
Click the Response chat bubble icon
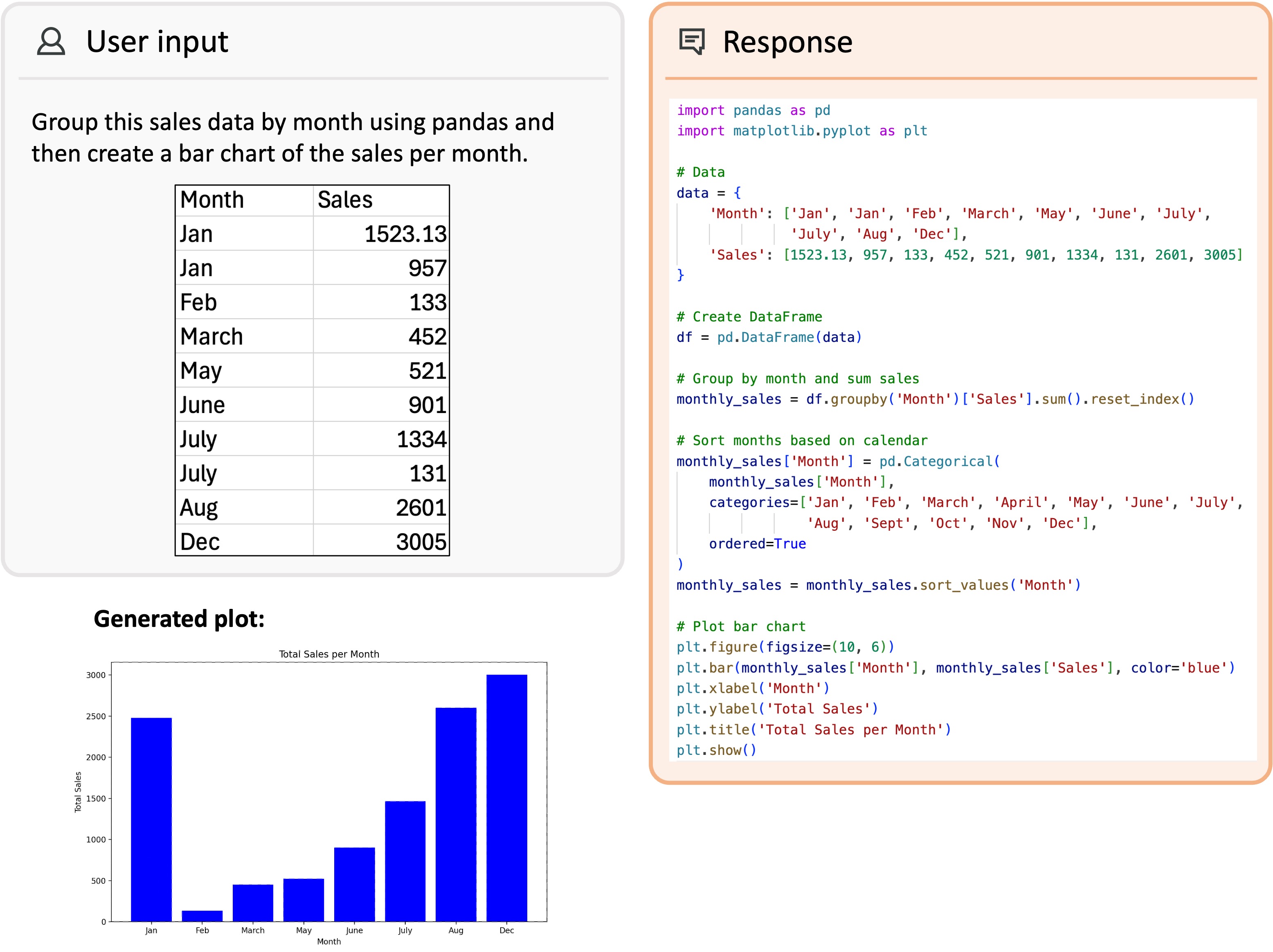click(x=691, y=41)
